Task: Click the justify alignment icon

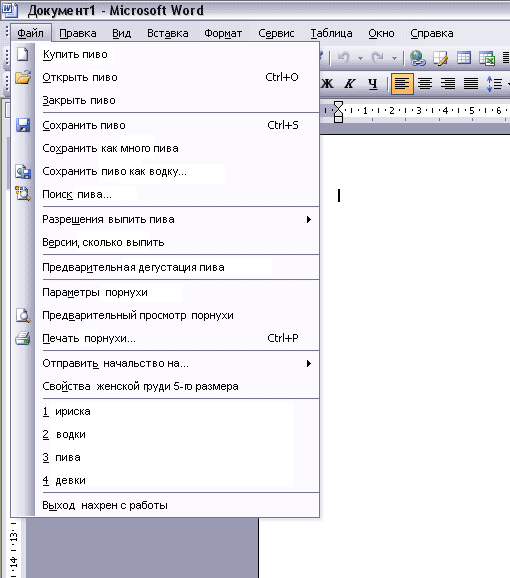Action: tap(471, 84)
